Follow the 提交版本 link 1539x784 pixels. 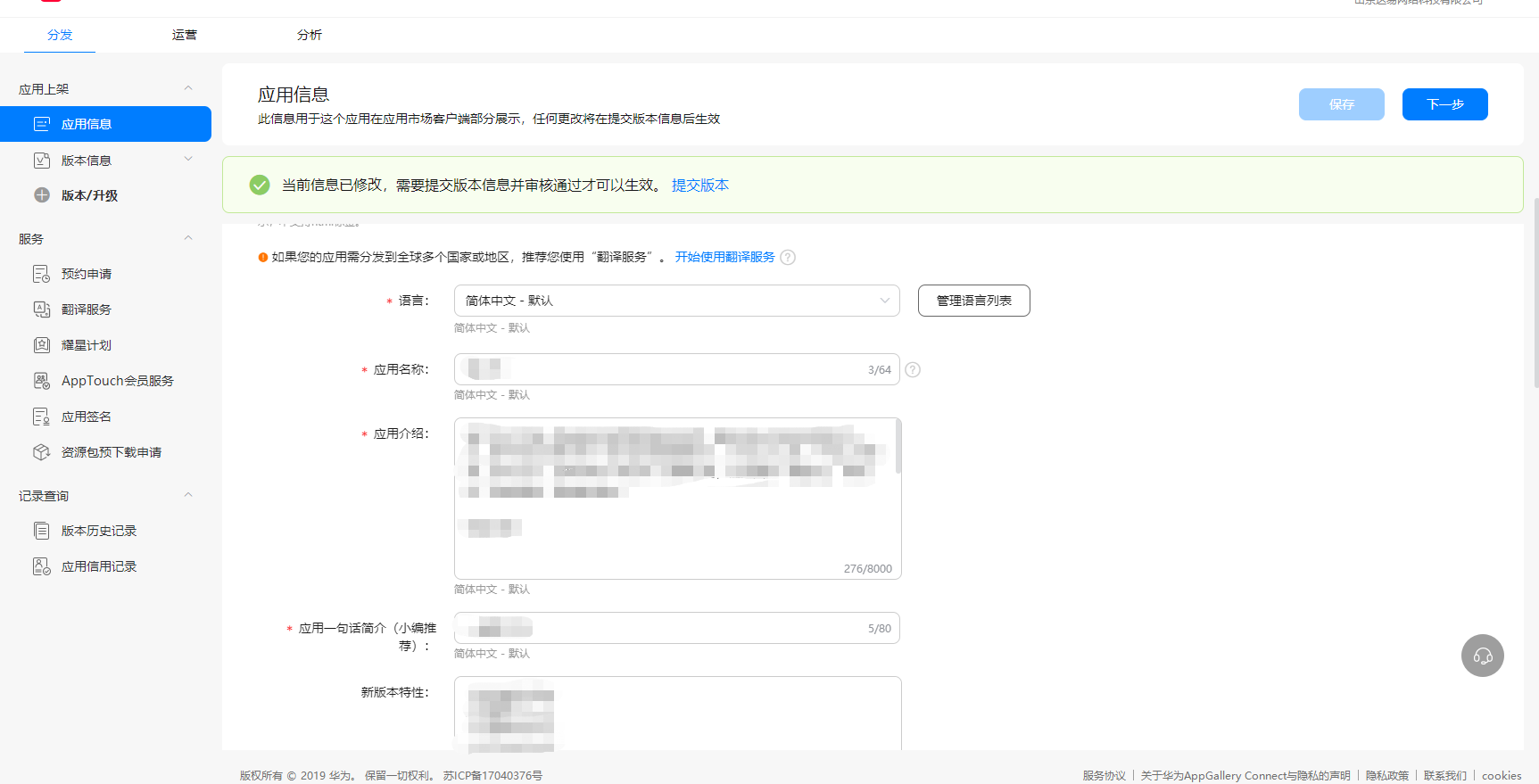tap(700, 185)
